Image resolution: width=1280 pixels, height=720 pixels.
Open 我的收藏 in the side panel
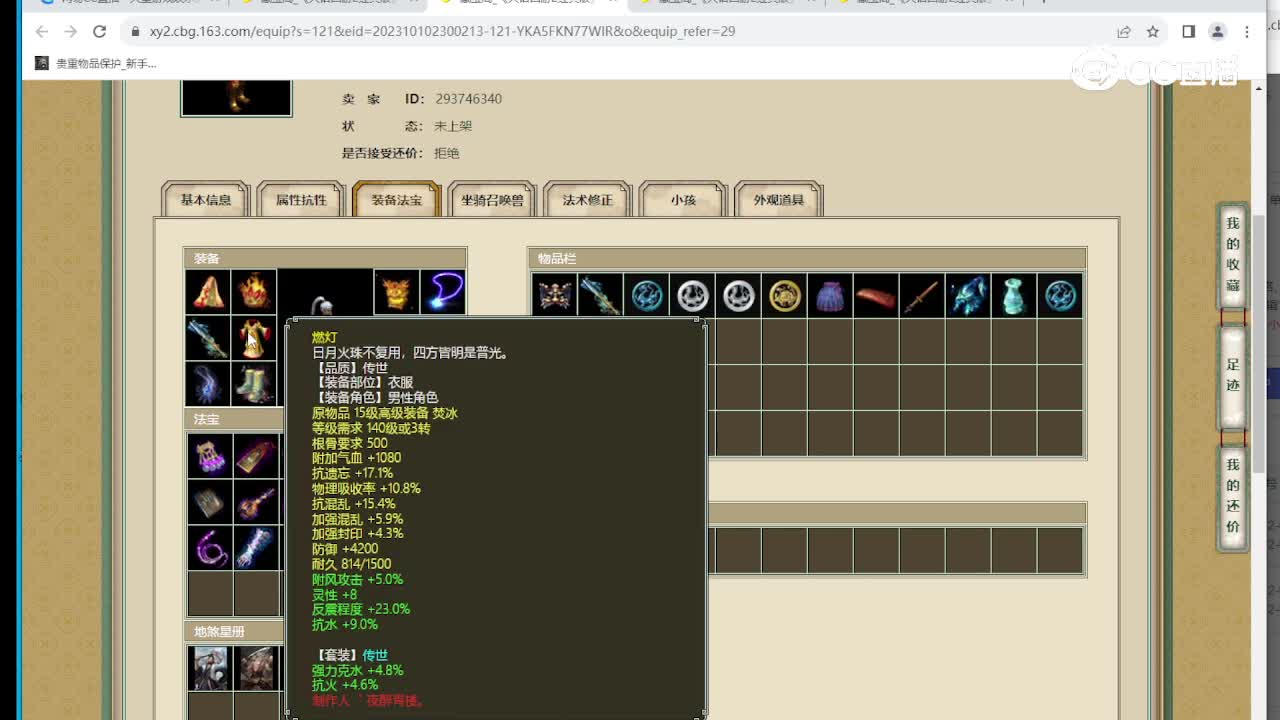[1233, 255]
